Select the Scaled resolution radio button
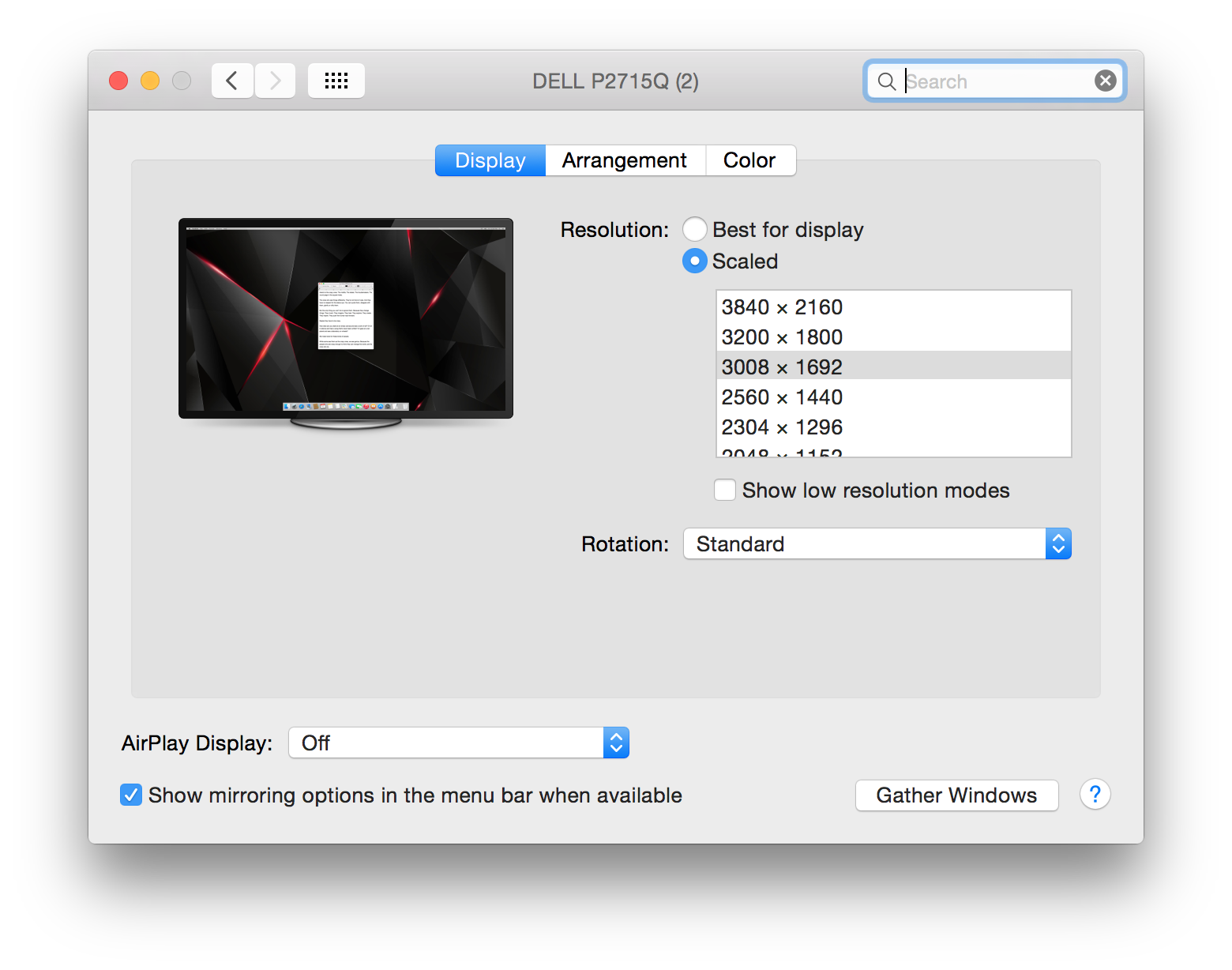Image resolution: width=1232 pixels, height=970 pixels. (695, 261)
